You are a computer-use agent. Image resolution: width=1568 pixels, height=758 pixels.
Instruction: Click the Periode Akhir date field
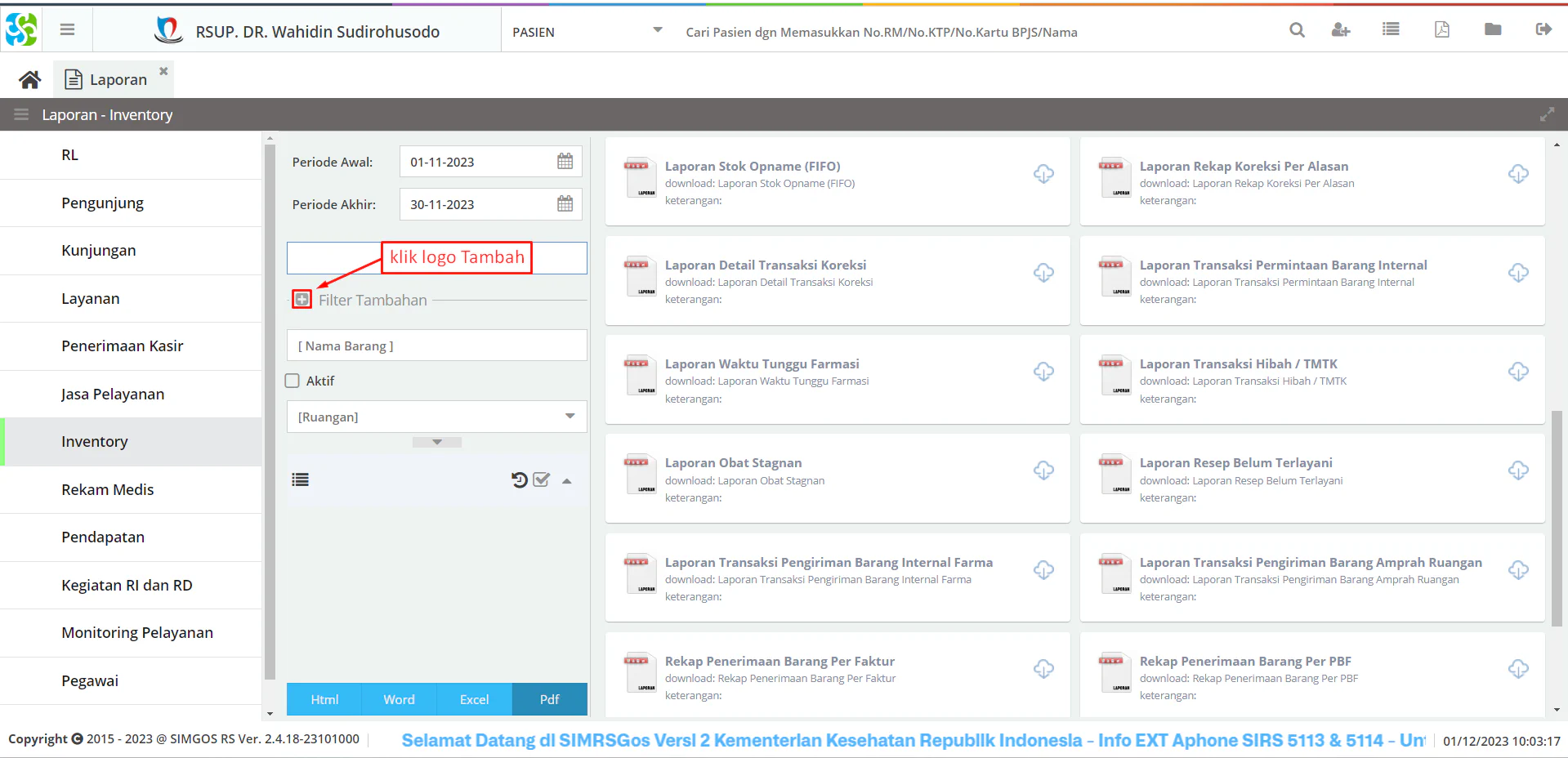[x=490, y=204]
